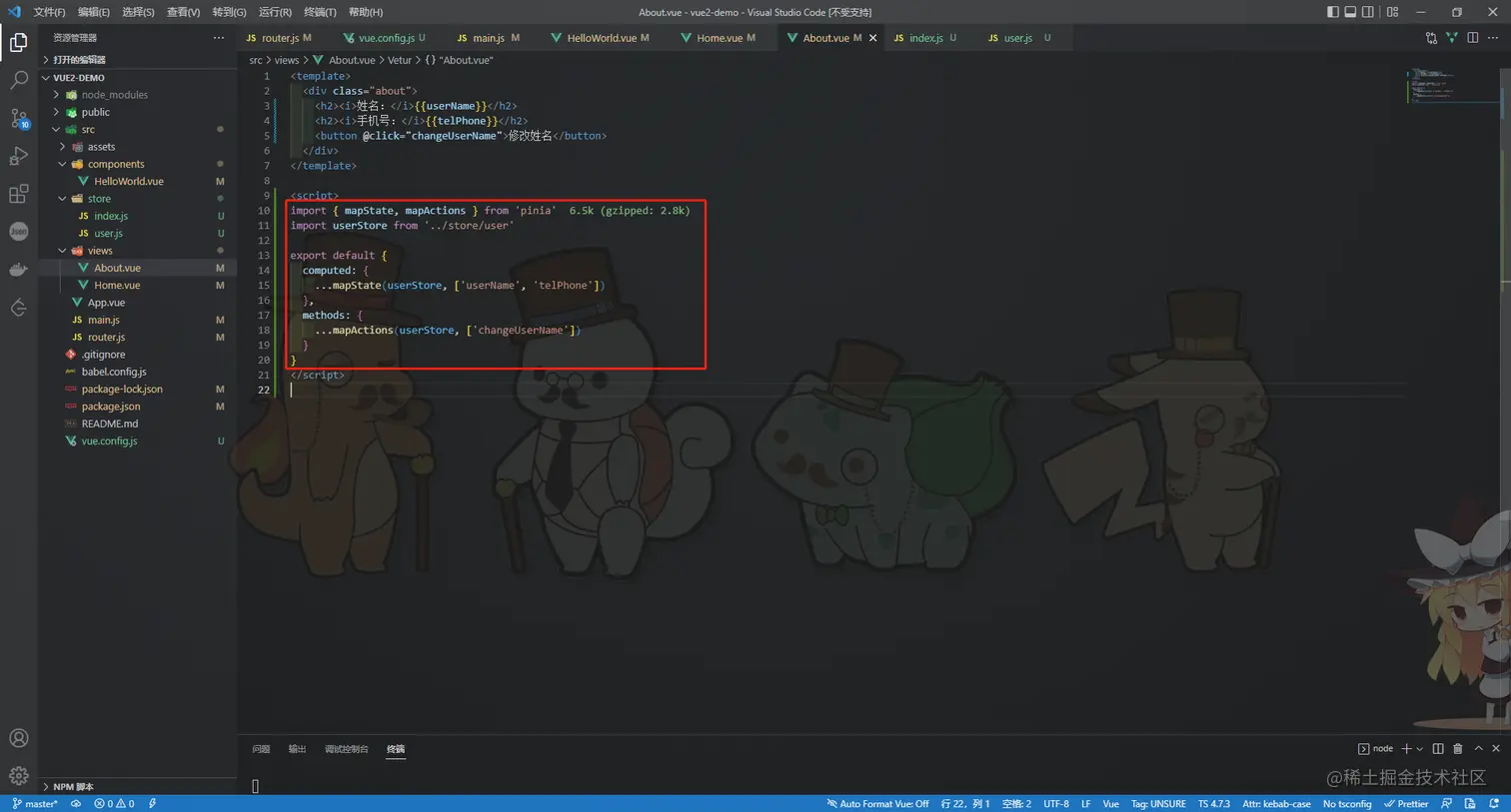This screenshot has height=812, width=1511.
Task: Close the About.vue editor tab
Action: pos(872,38)
